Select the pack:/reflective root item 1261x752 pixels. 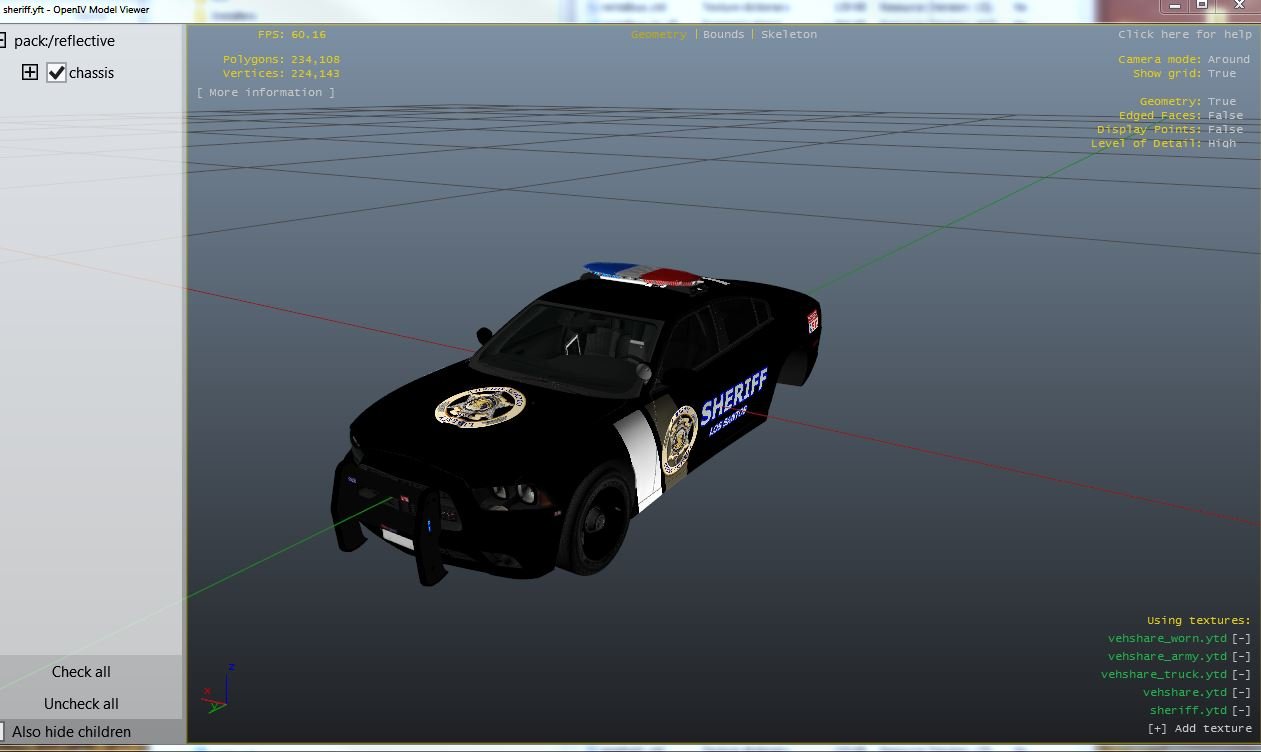point(64,41)
